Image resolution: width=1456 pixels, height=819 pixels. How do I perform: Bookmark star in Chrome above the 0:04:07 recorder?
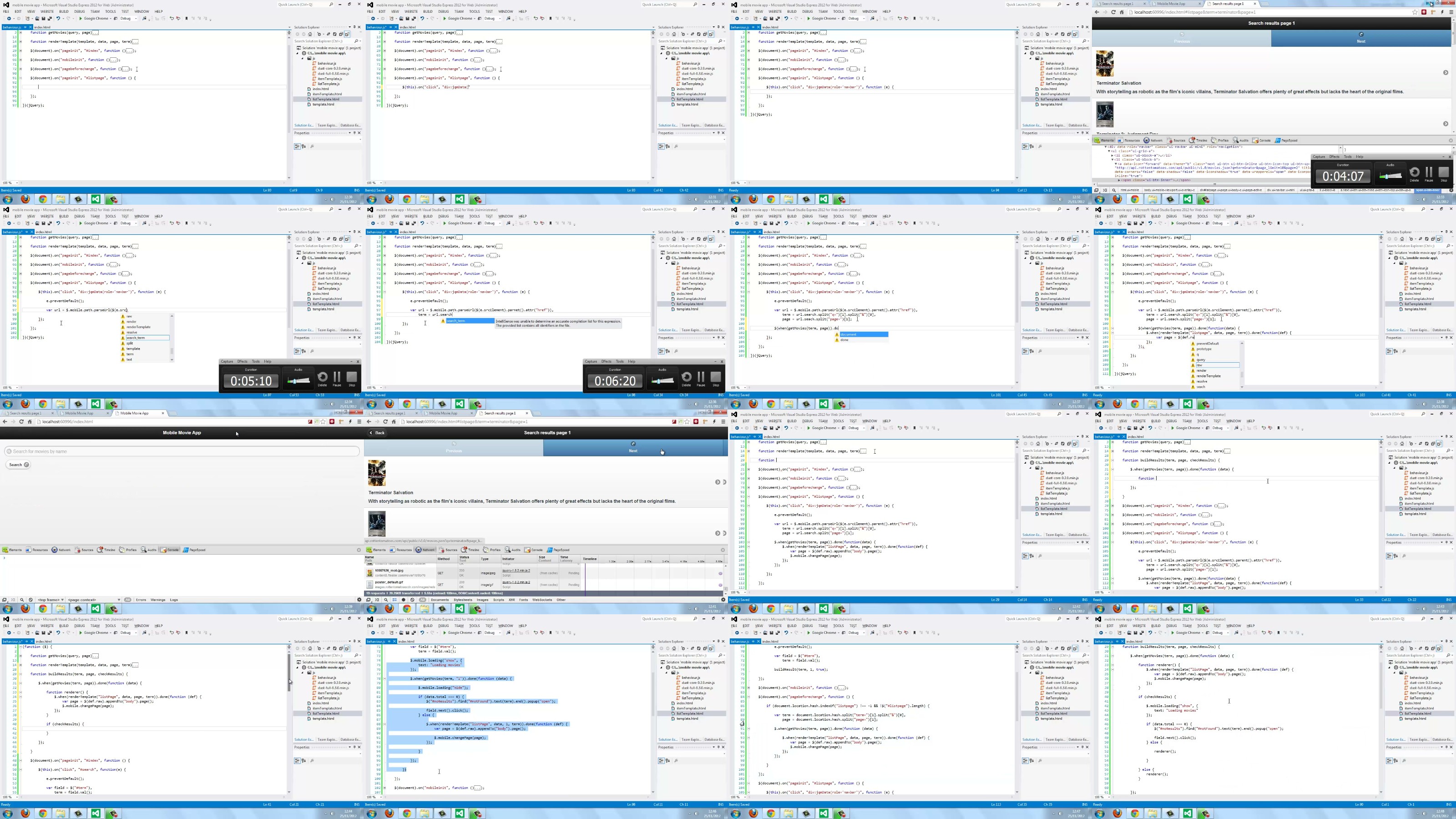pos(1415,12)
